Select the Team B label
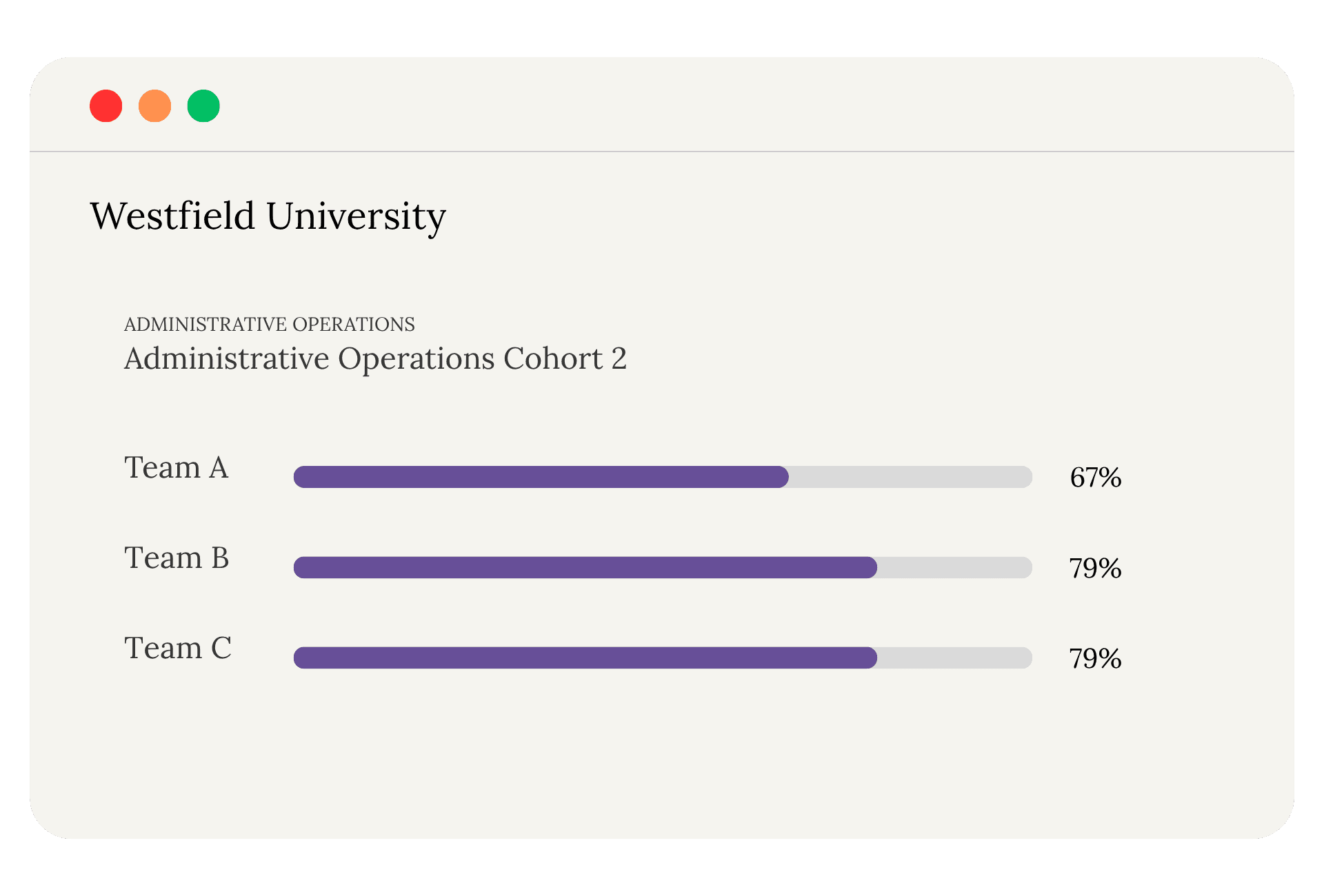This screenshot has width=1324, height=896. 176,558
